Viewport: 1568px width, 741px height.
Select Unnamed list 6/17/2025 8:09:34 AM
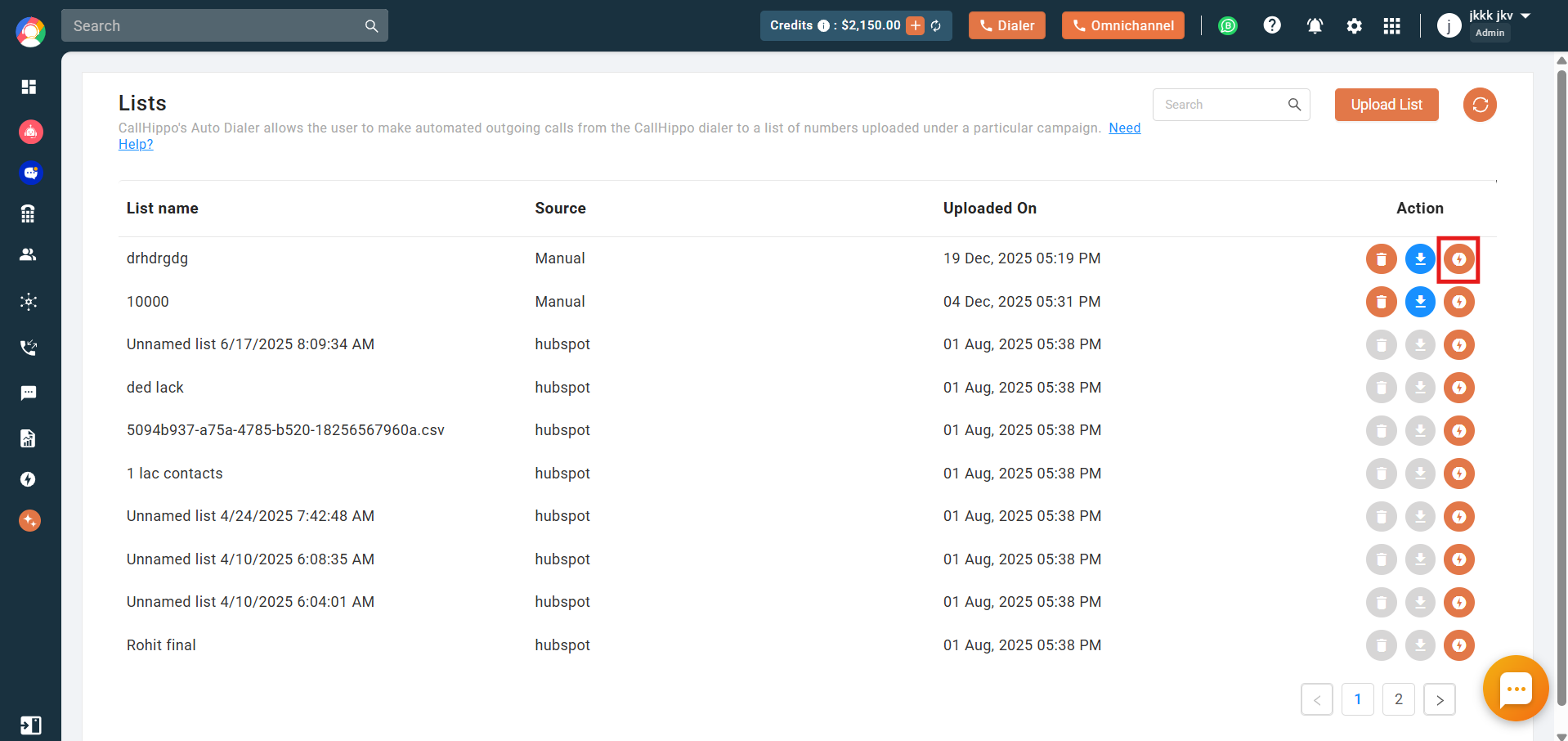pyautogui.click(x=250, y=344)
